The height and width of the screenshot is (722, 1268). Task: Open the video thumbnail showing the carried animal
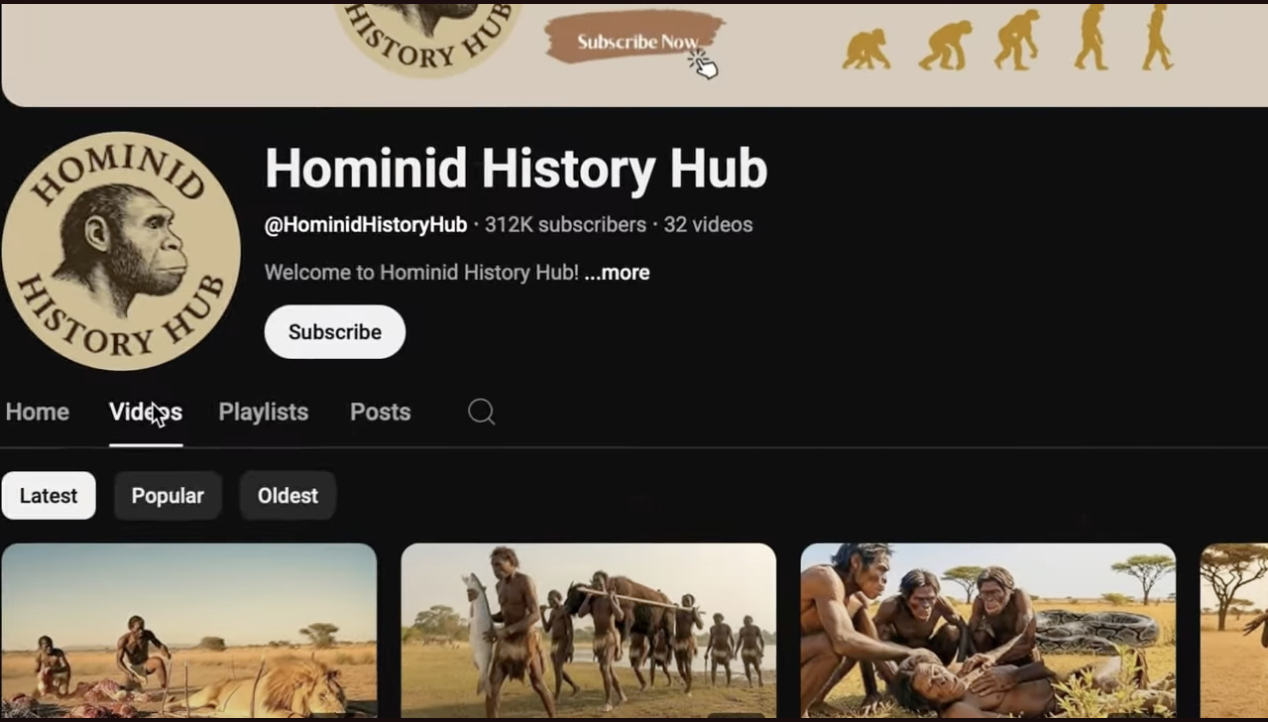[x=588, y=631]
